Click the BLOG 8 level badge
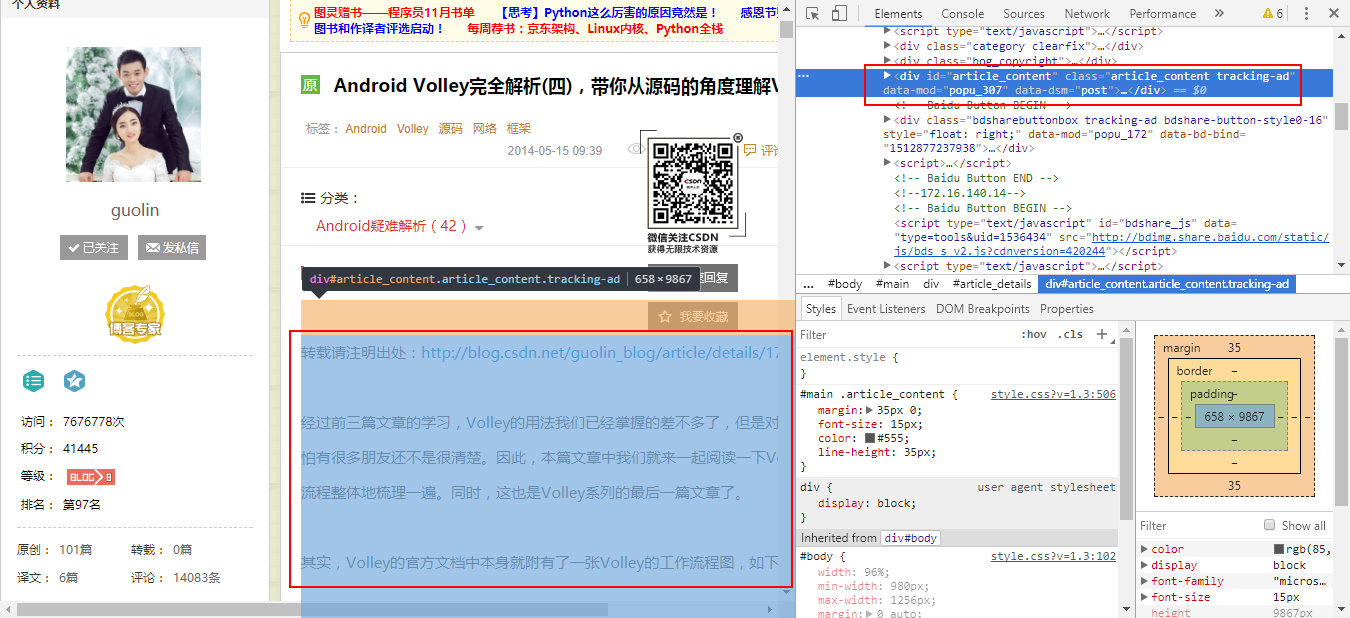 coord(91,477)
